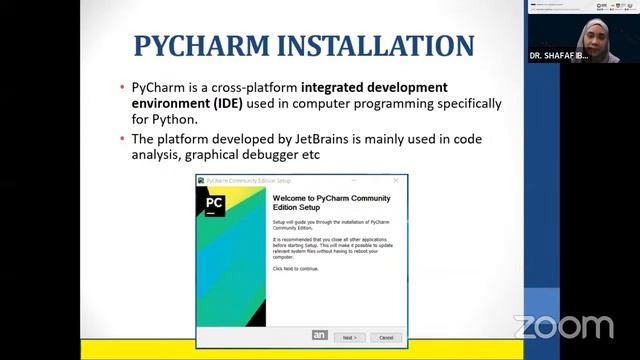The width and height of the screenshot is (640, 360).
Task: Click the Next button in PyCharm setup
Action: tap(350, 338)
